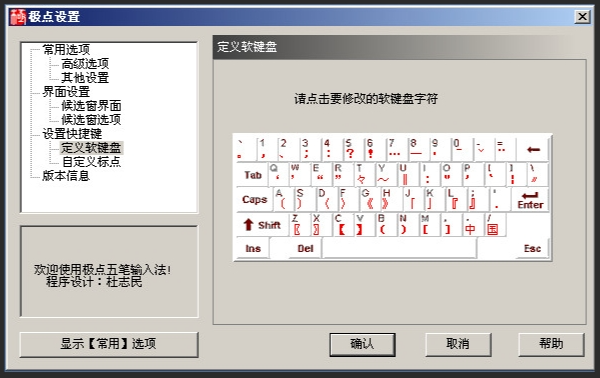Select 界面设置 tree node

pyautogui.click(x=66, y=92)
